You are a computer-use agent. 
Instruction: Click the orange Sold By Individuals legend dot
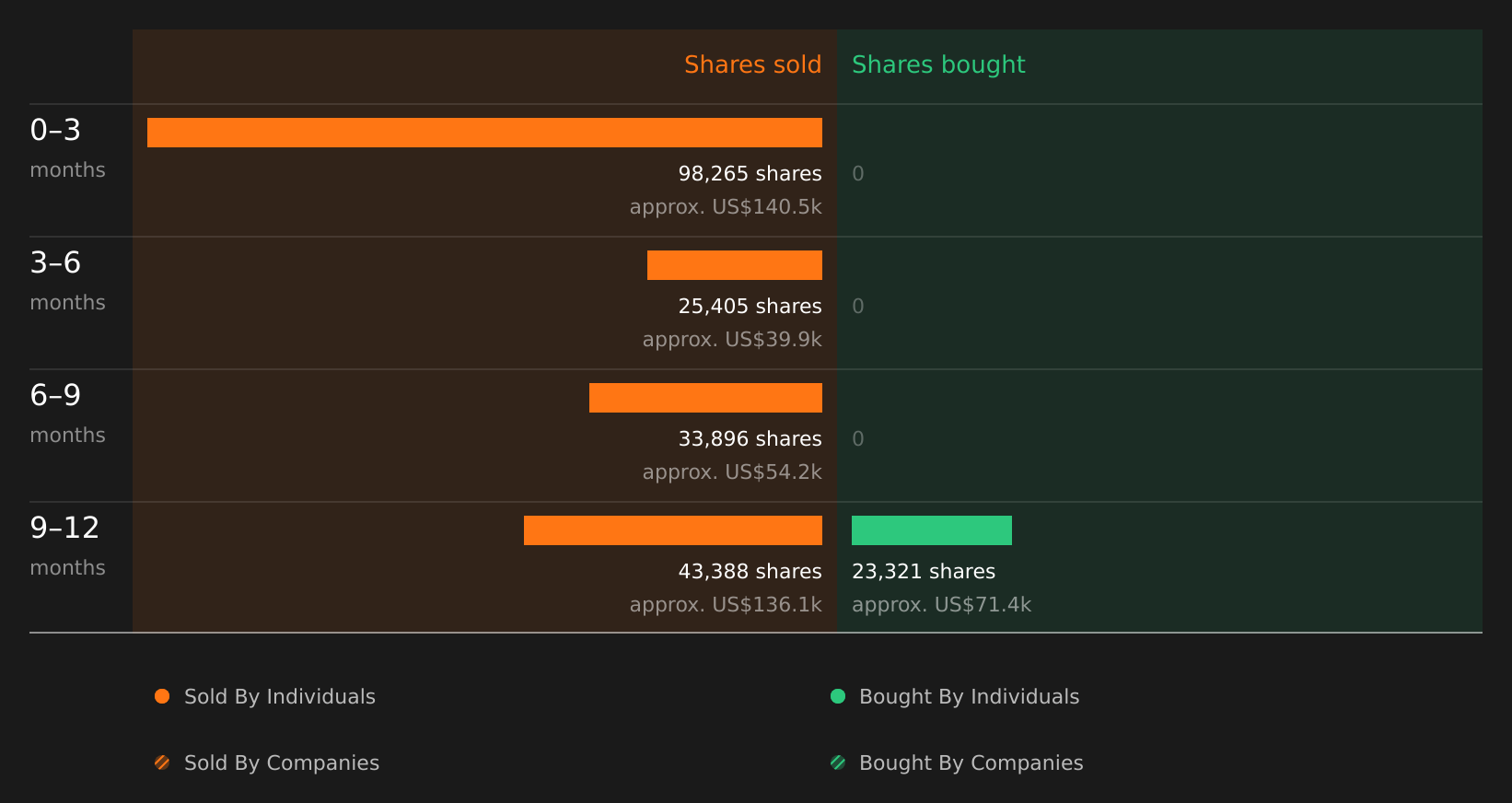(162, 696)
